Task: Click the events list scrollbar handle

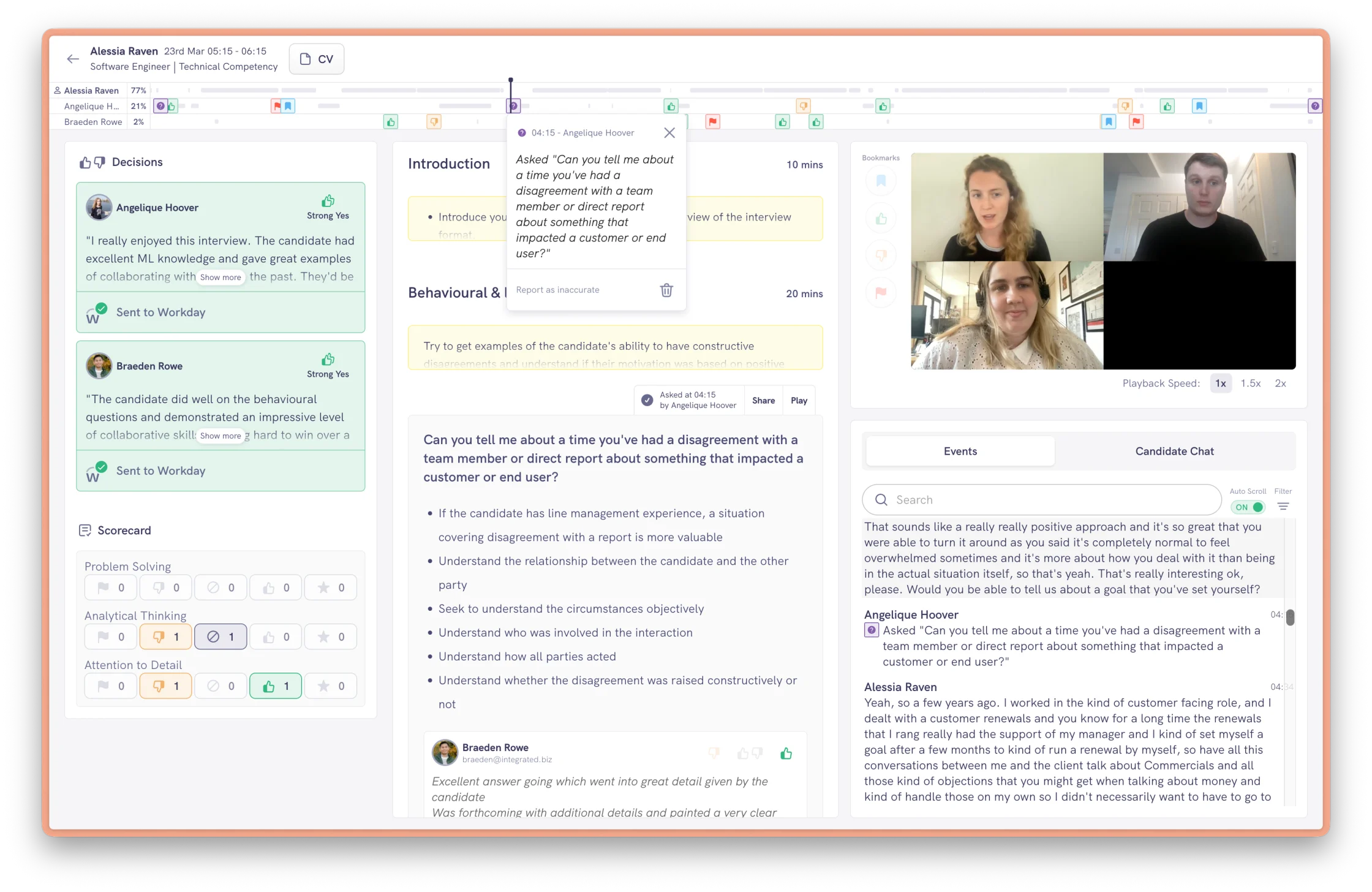Action: point(1290,617)
